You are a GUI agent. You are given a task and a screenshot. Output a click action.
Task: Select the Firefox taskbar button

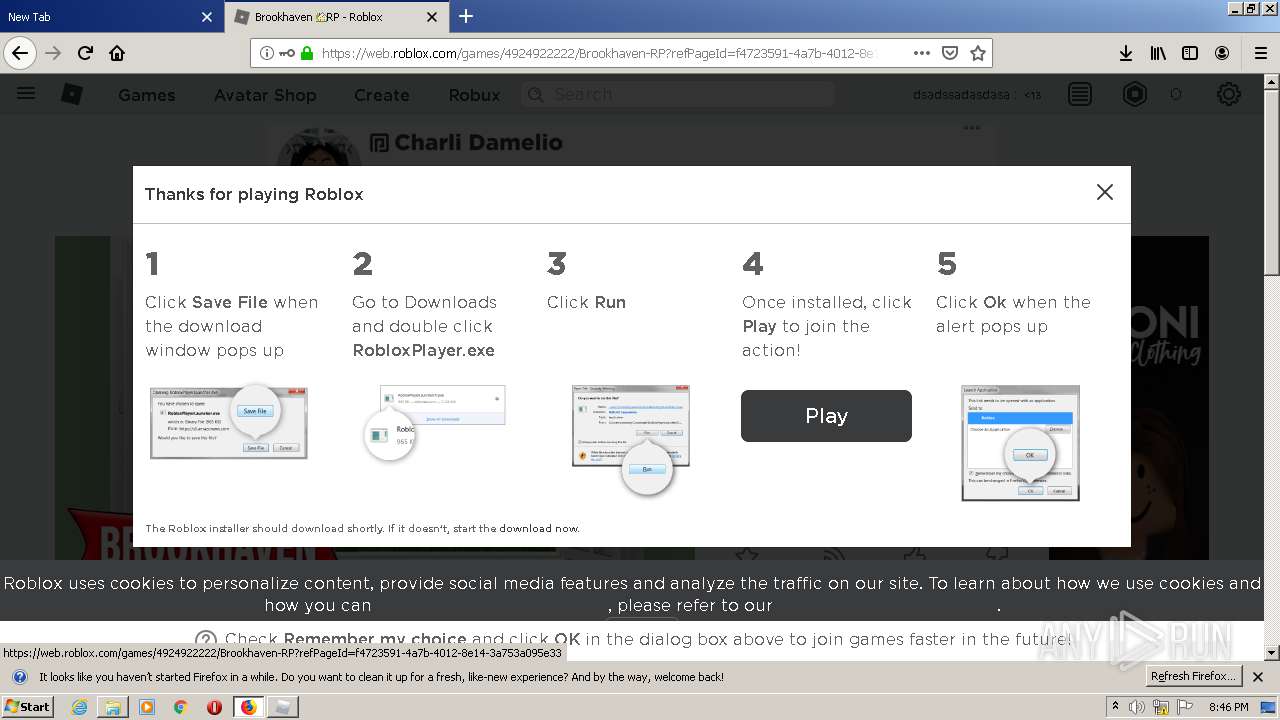(x=248, y=707)
